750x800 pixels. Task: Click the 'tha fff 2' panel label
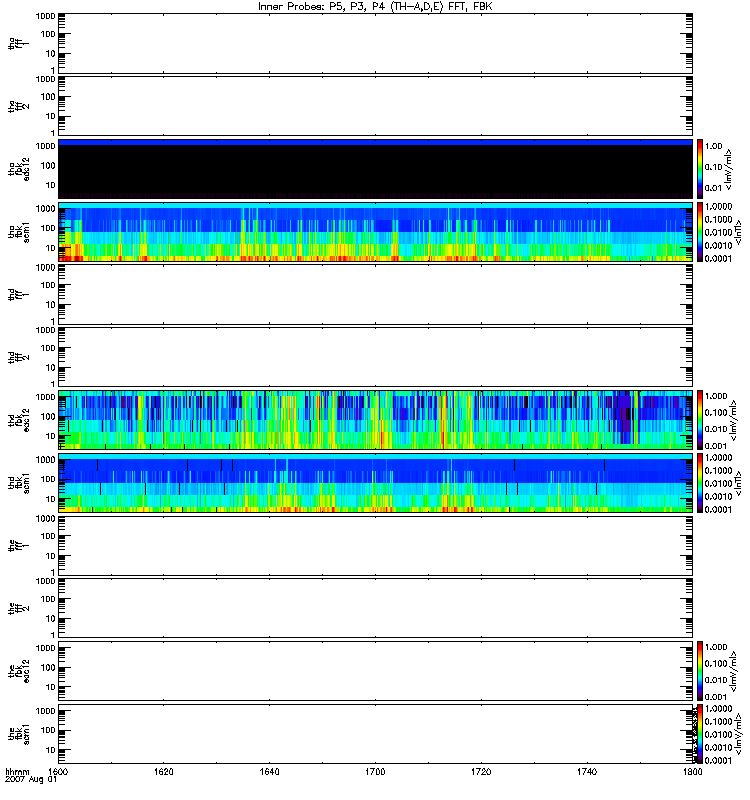pyautogui.click(x=18, y=106)
